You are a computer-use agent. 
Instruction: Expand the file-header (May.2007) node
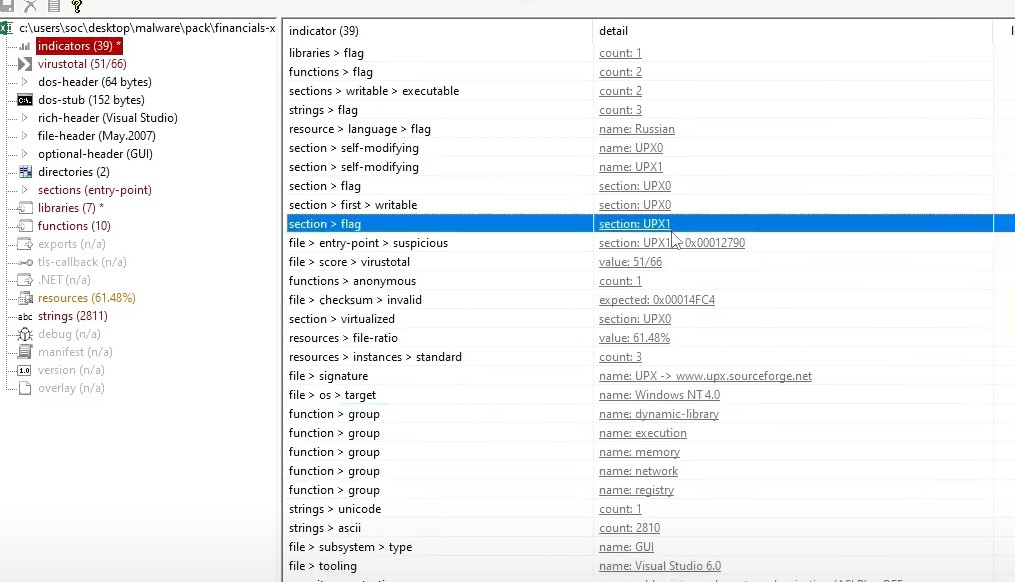(25, 134)
